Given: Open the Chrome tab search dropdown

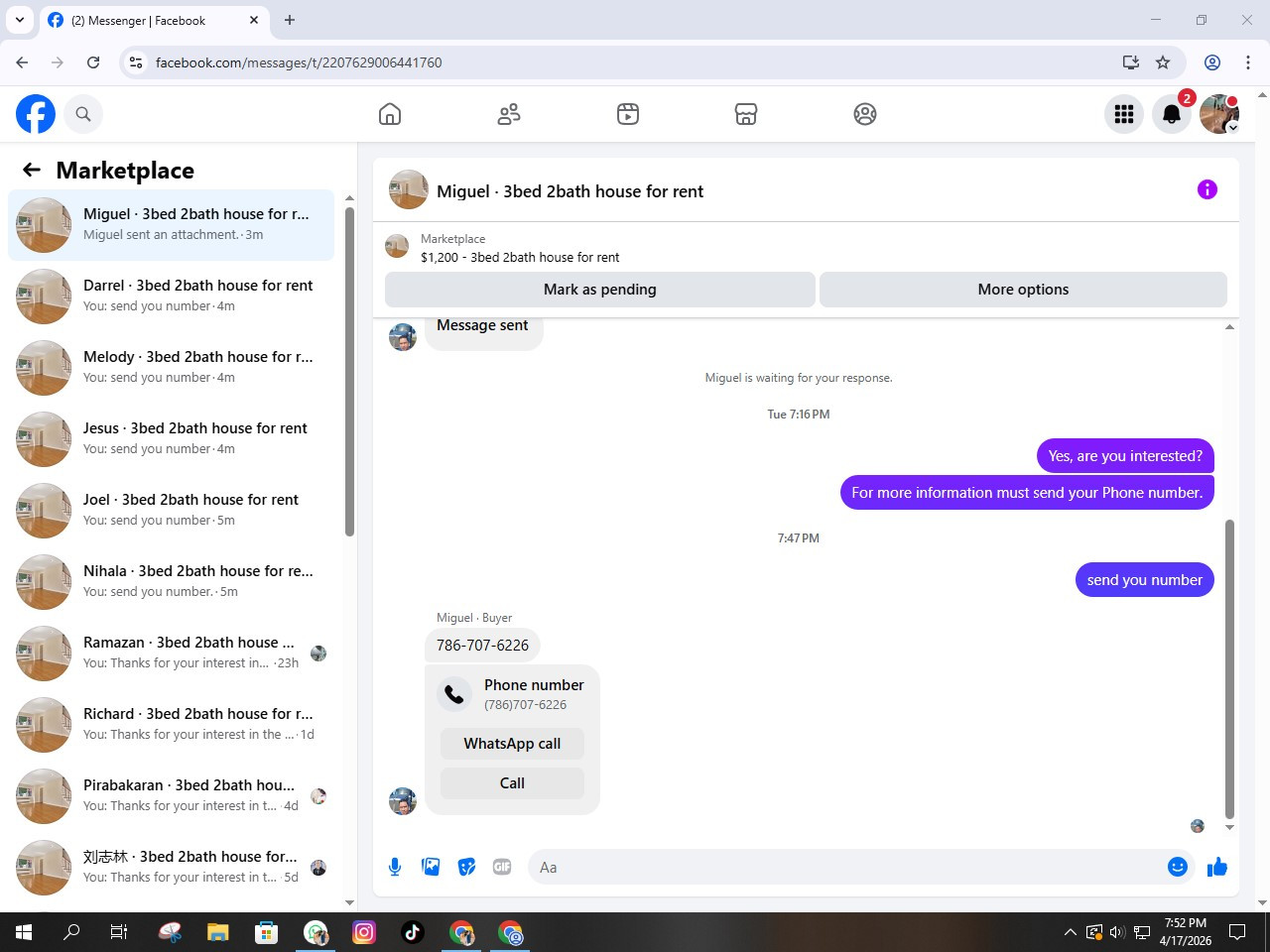Looking at the screenshot, I should click(20, 20).
